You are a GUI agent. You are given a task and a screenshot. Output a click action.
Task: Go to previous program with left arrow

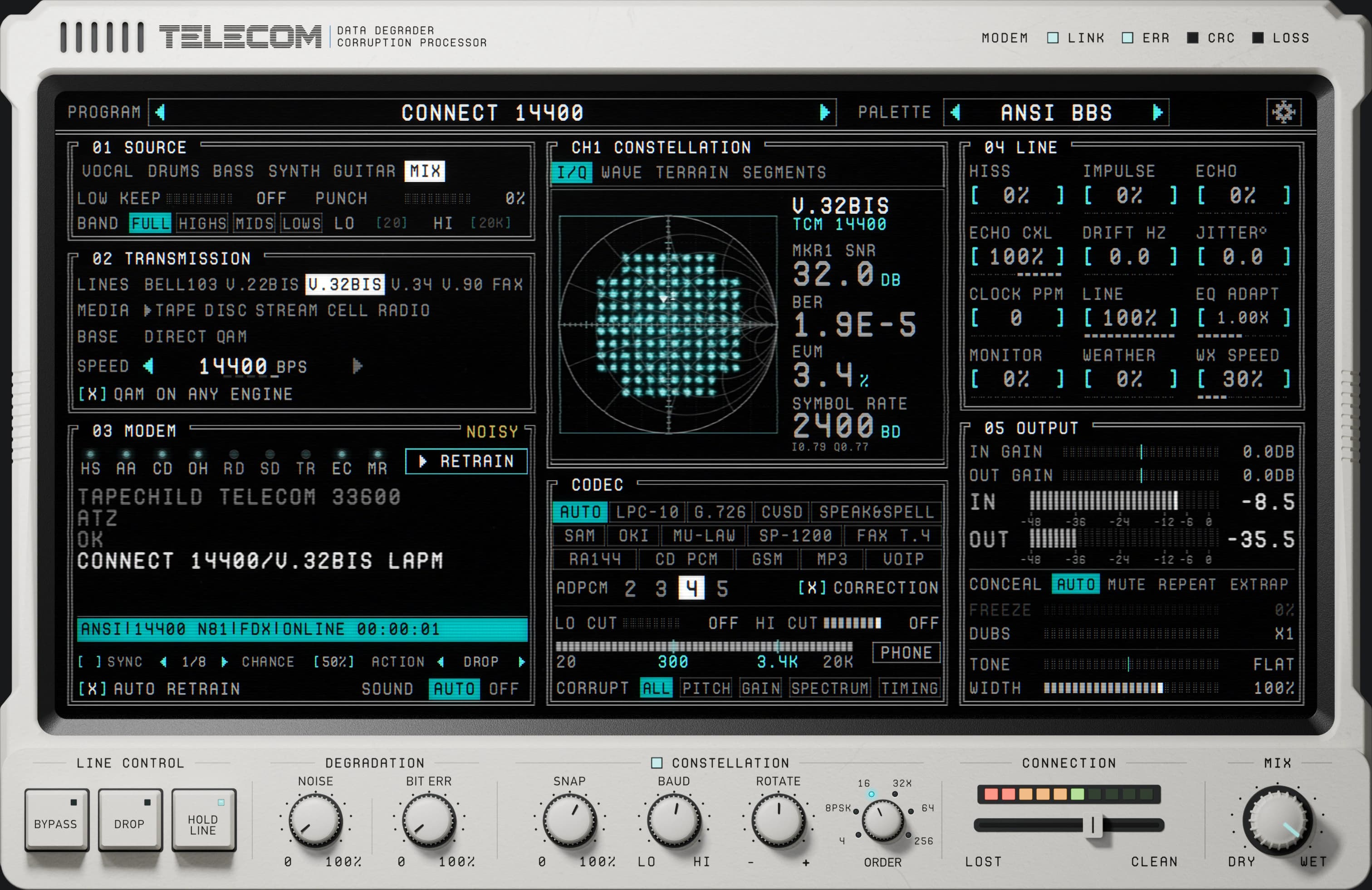pyautogui.click(x=160, y=112)
